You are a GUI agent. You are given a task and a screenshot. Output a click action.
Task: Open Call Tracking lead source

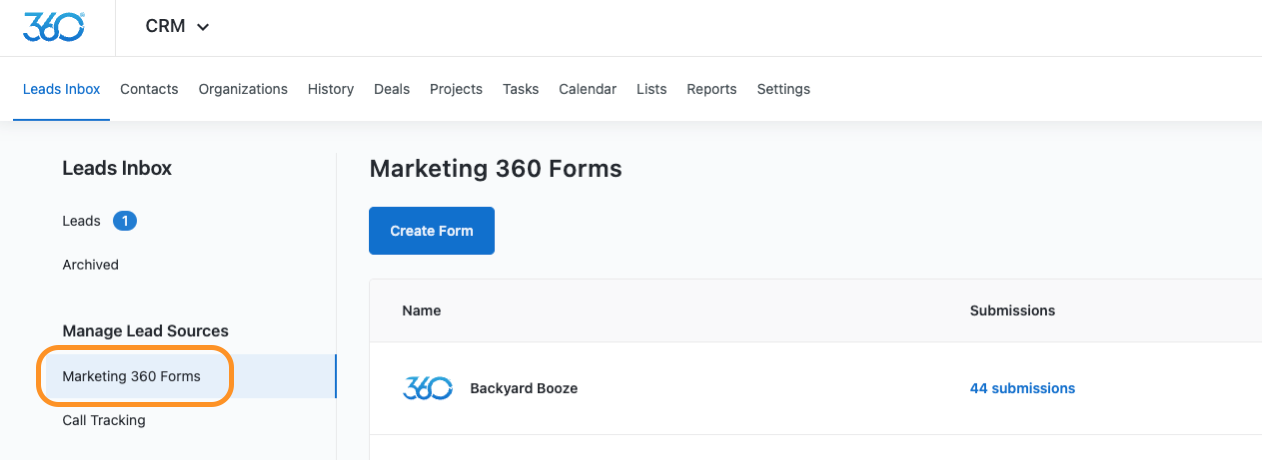coord(104,420)
